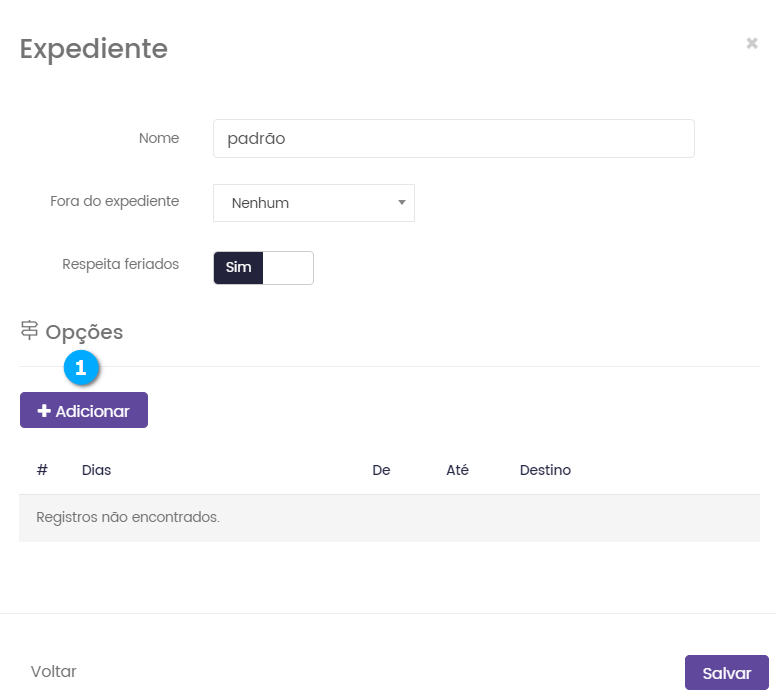The image size is (778, 700).
Task: Click the plus icon on Adicionar button
Action: (44, 411)
